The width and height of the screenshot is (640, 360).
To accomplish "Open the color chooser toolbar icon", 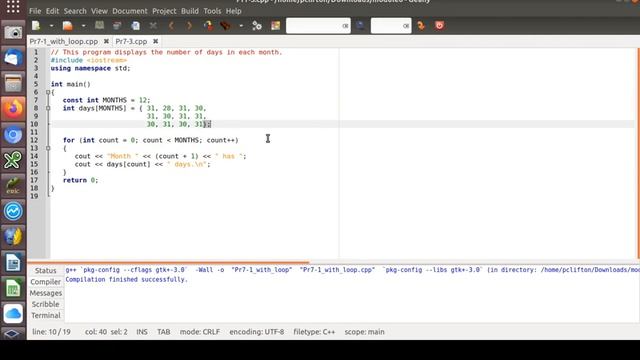I will (276, 26).
